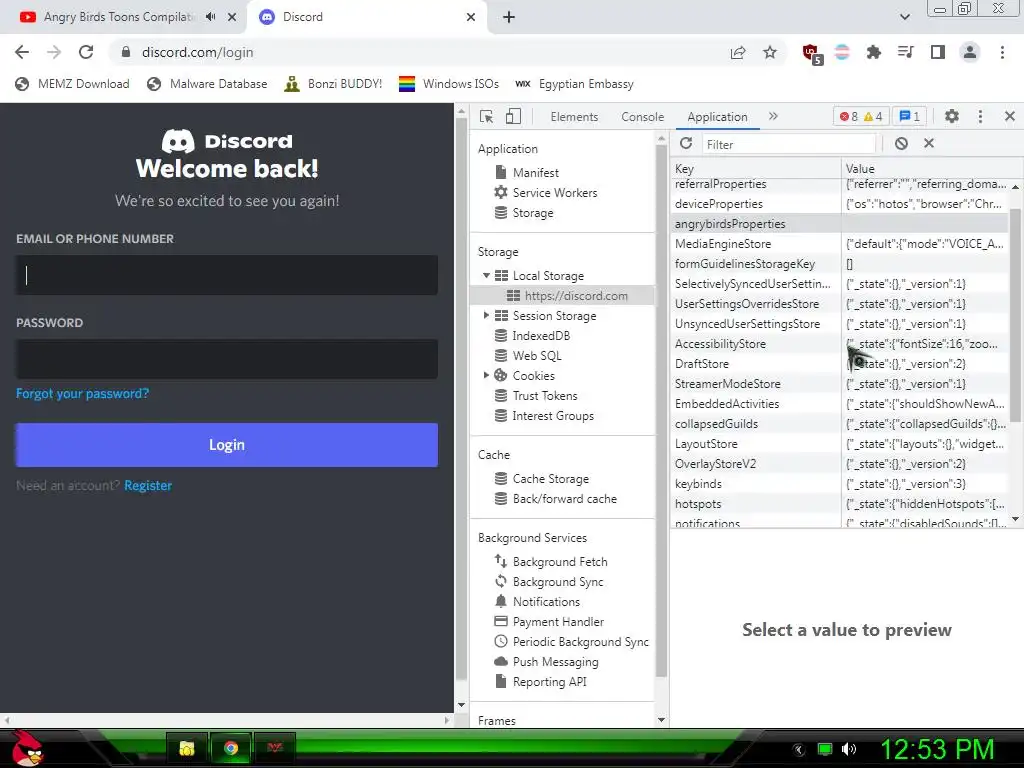Open the file explorer icon on the taskbar
This screenshot has width=1024, height=768.
(187, 748)
